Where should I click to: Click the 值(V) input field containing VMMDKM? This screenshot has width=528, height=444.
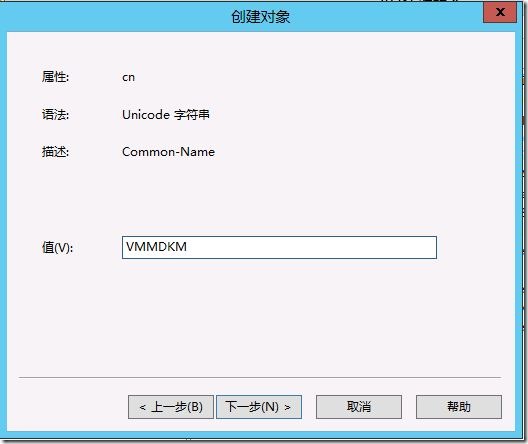click(279, 247)
